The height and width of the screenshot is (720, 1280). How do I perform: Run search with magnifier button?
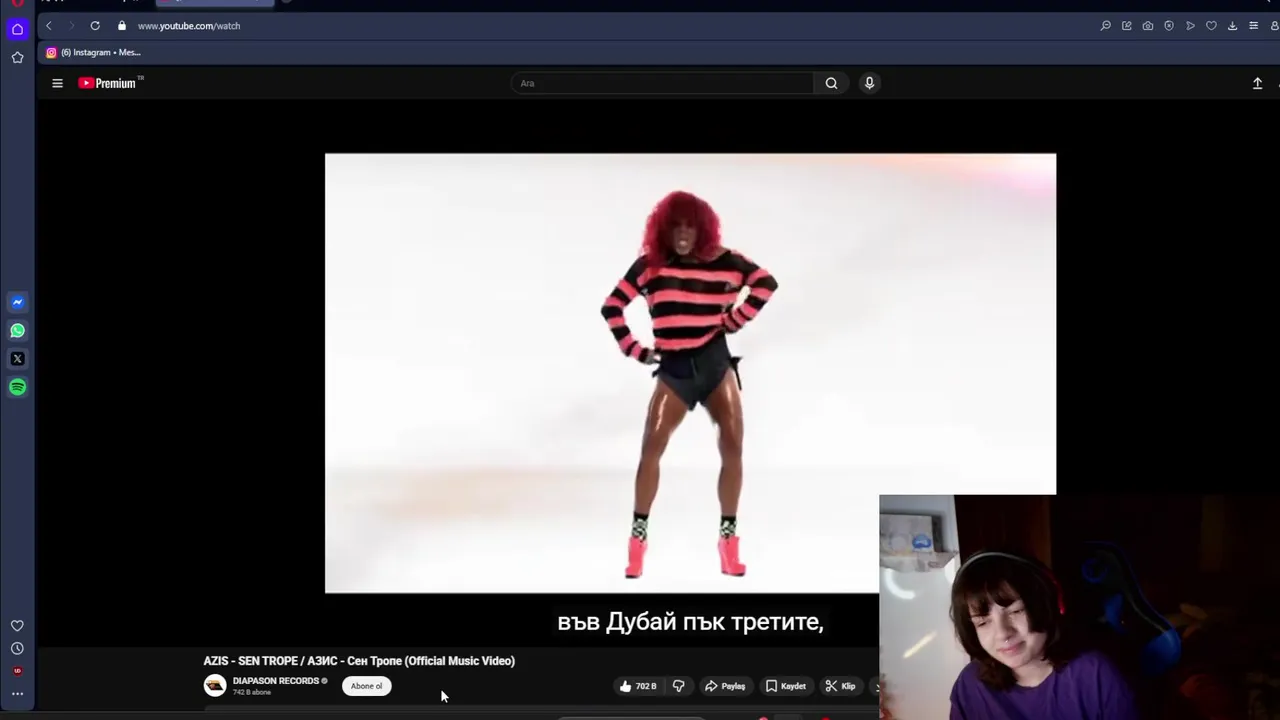[x=831, y=83]
